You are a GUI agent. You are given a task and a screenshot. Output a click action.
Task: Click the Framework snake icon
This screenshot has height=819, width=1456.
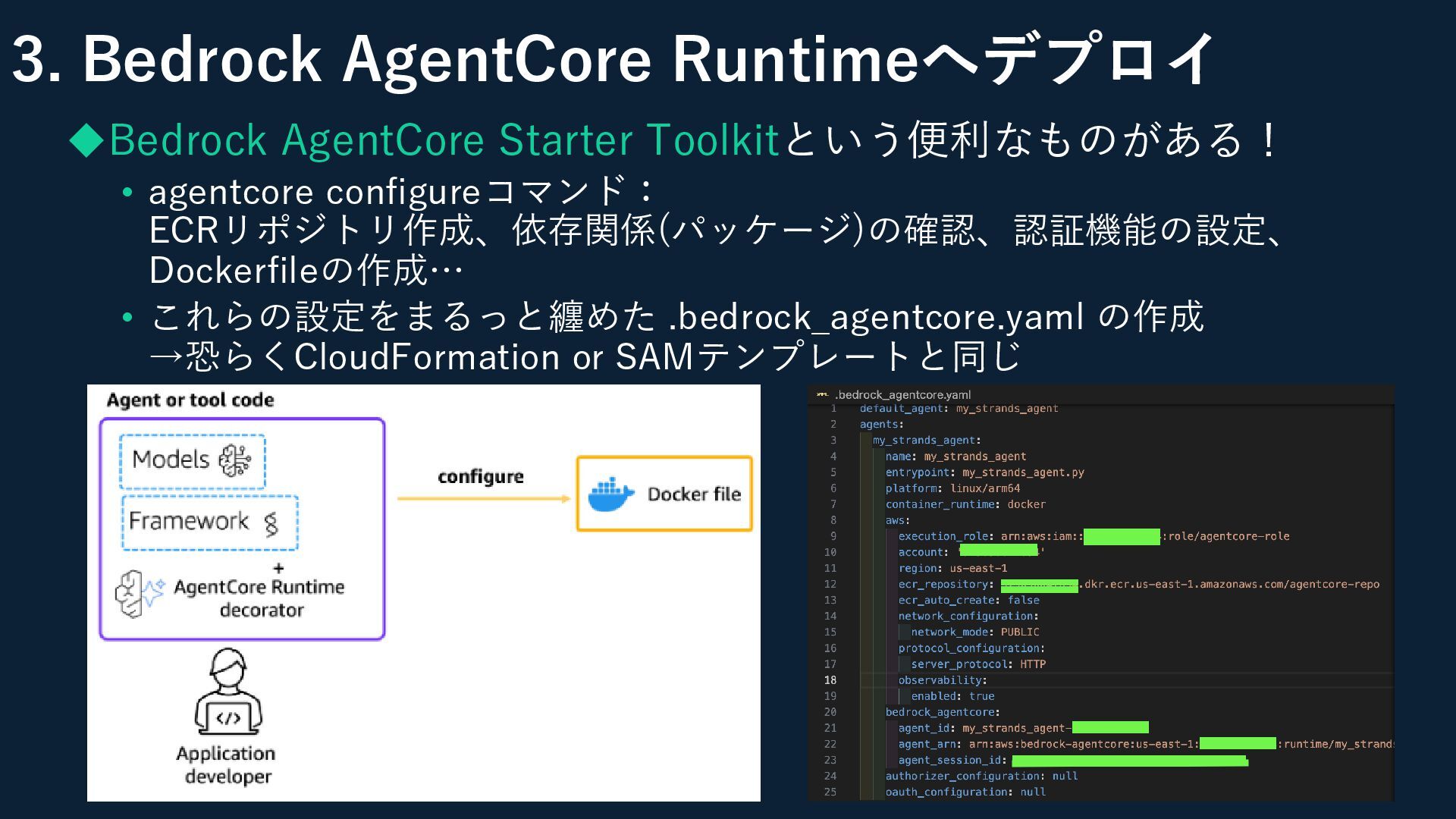271,523
